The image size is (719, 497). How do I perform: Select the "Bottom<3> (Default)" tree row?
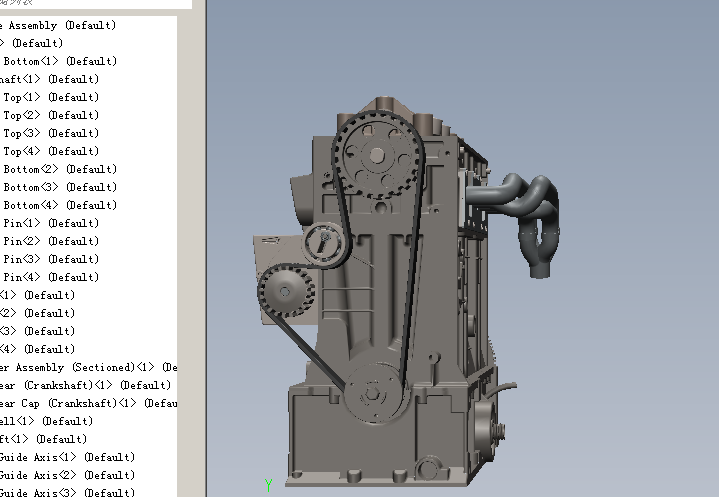tap(59, 187)
